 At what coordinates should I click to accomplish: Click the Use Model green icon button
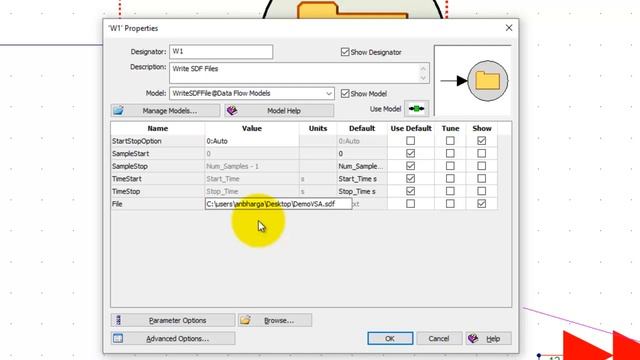coord(416,109)
